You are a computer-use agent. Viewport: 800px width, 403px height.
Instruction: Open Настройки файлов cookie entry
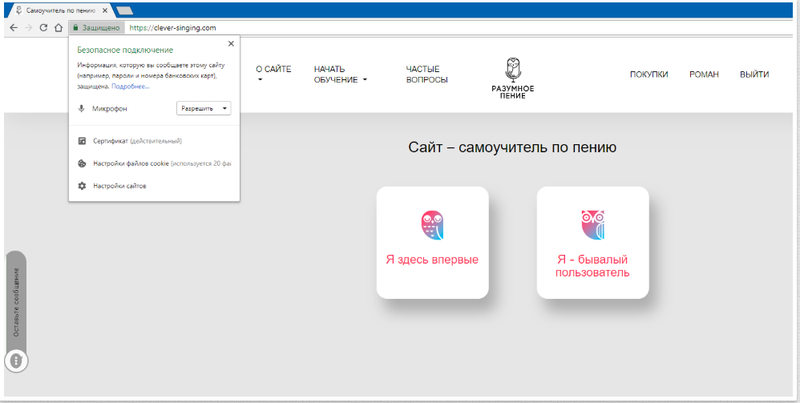pos(162,164)
